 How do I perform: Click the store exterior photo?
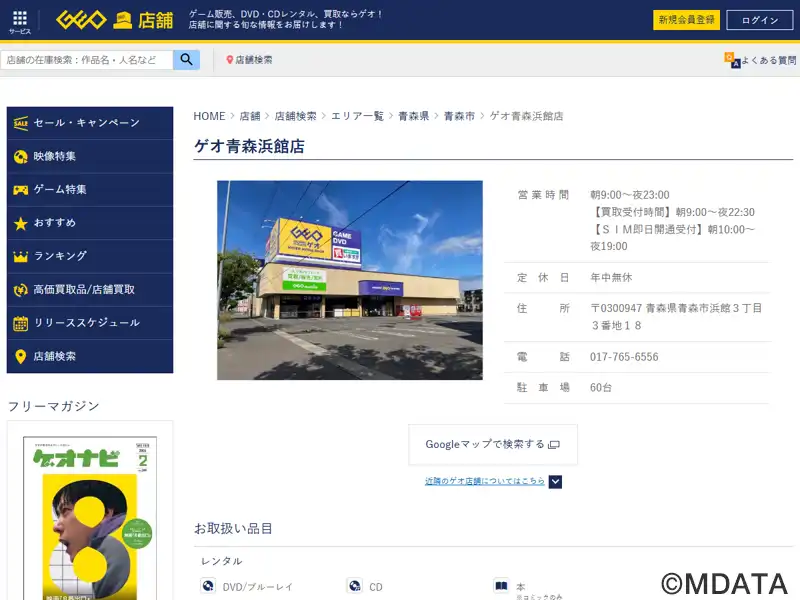tap(349, 280)
